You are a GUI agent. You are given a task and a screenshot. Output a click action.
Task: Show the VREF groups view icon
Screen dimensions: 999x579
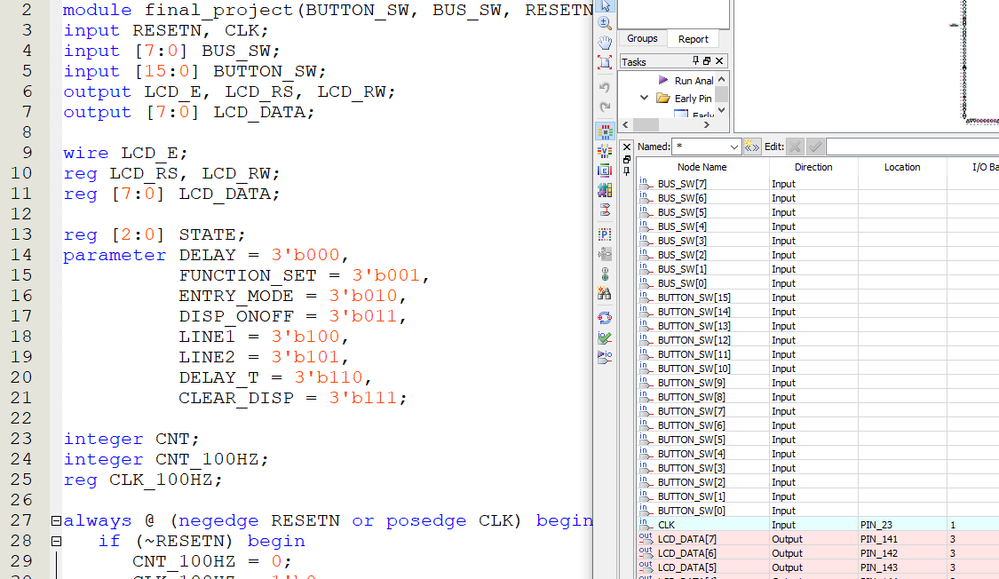[x=605, y=151]
